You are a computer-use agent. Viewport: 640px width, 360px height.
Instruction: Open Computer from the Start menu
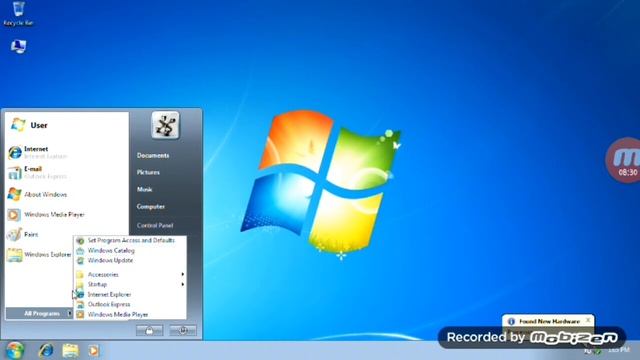pos(151,207)
